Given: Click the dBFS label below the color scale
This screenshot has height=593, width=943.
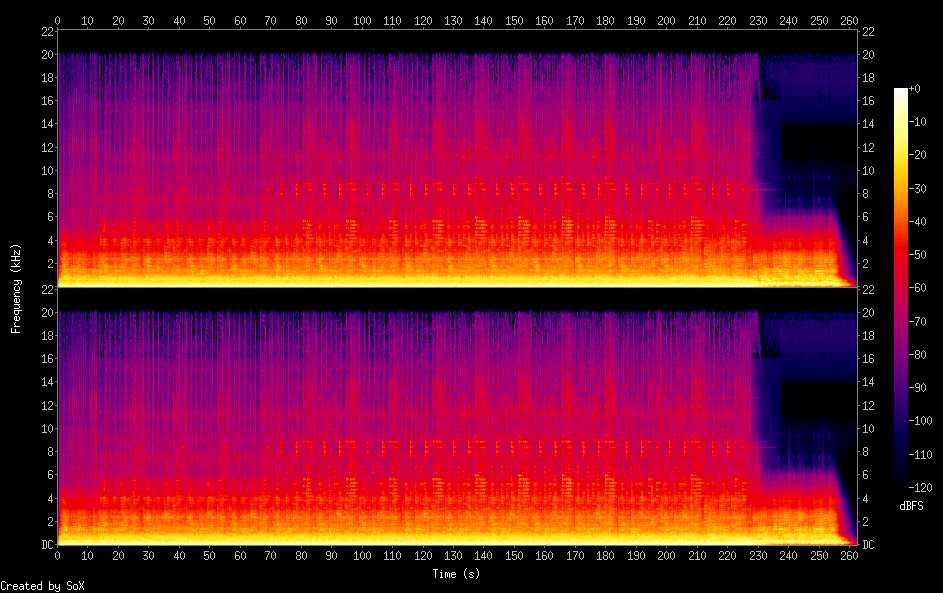Looking at the screenshot, I should pos(911,507).
